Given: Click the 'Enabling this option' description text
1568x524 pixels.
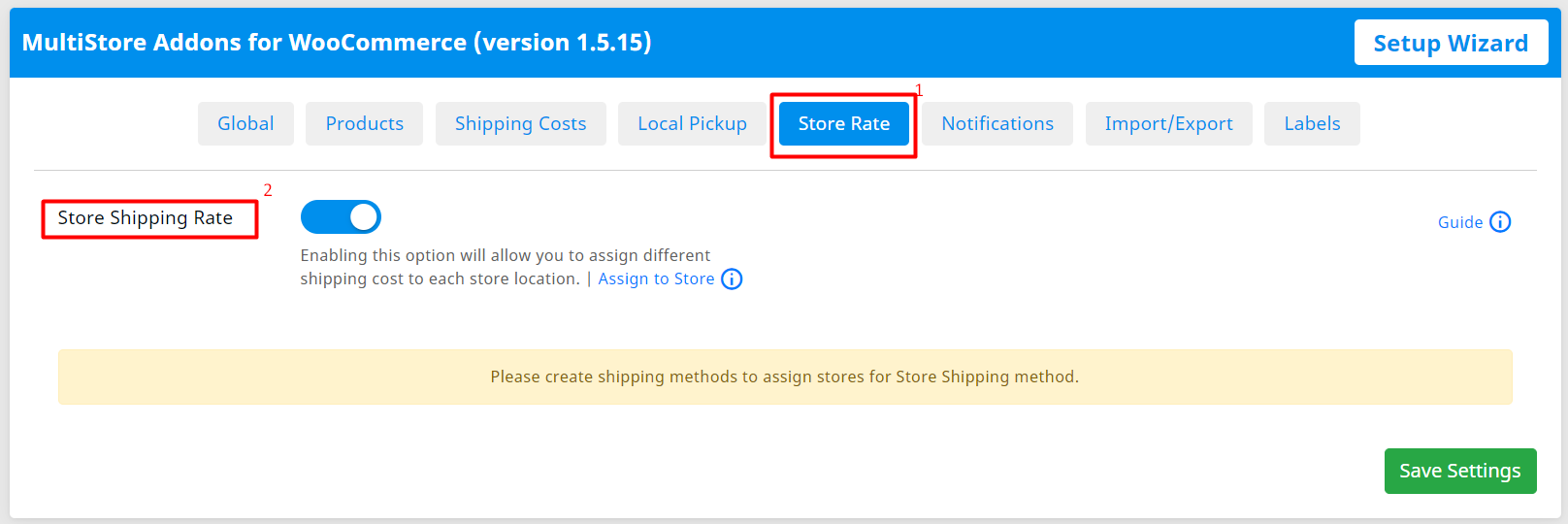Looking at the screenshot, I should point(505,267).
